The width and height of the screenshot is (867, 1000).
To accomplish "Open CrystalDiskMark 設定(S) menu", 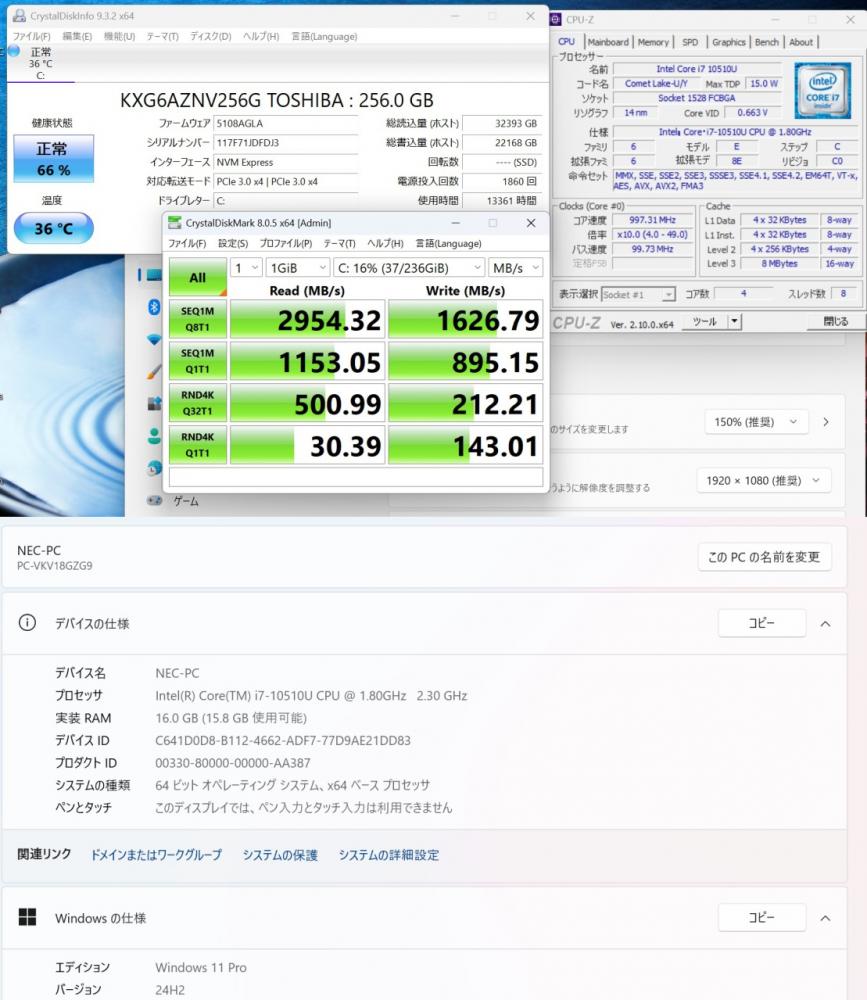I will 233,244.
